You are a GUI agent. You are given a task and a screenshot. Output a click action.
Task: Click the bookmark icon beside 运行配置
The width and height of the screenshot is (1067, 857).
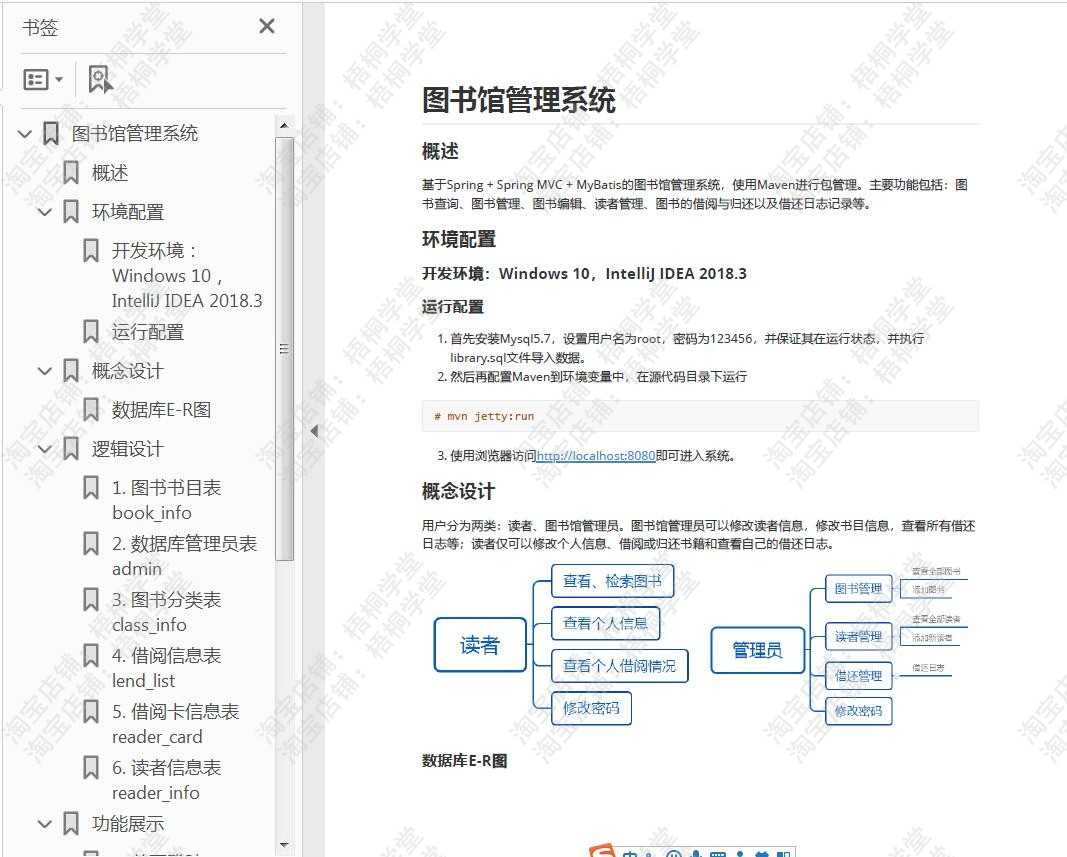click(x=91, y=332)
